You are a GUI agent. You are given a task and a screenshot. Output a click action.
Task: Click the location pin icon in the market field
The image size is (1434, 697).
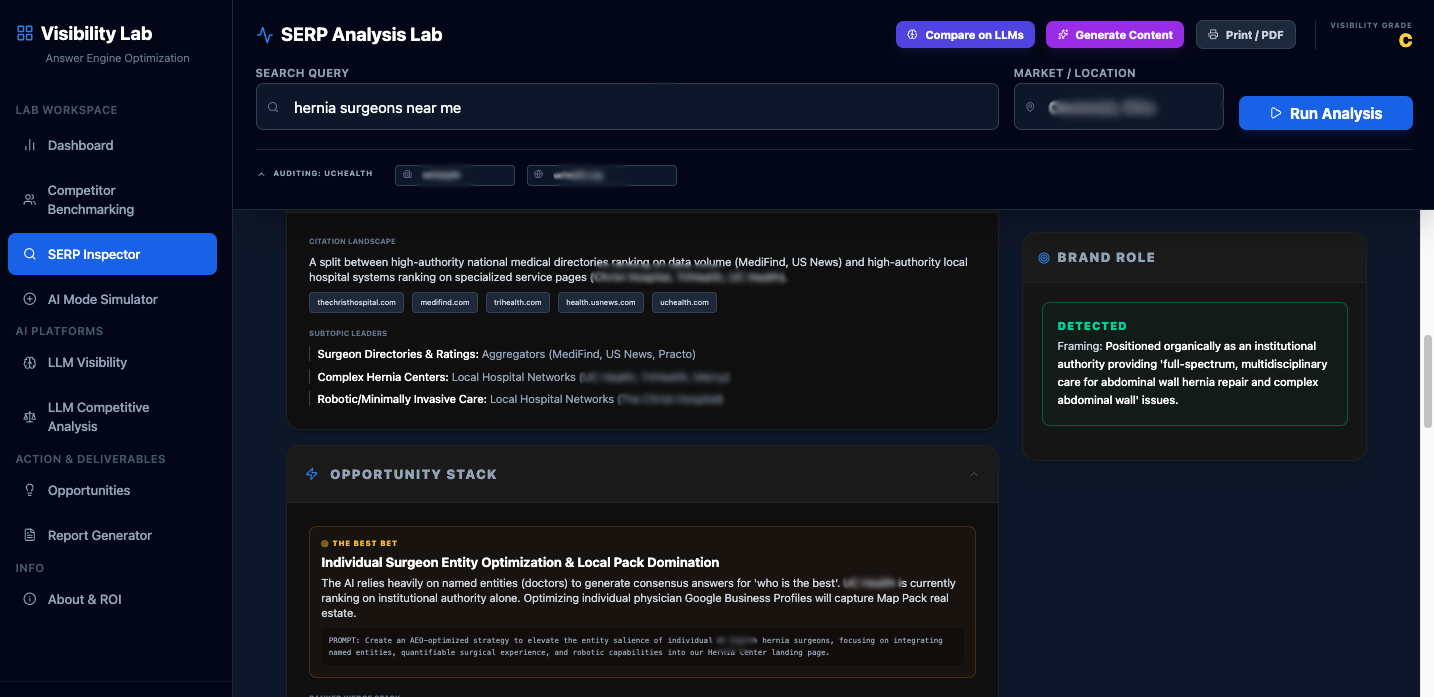coord(1030,107)
